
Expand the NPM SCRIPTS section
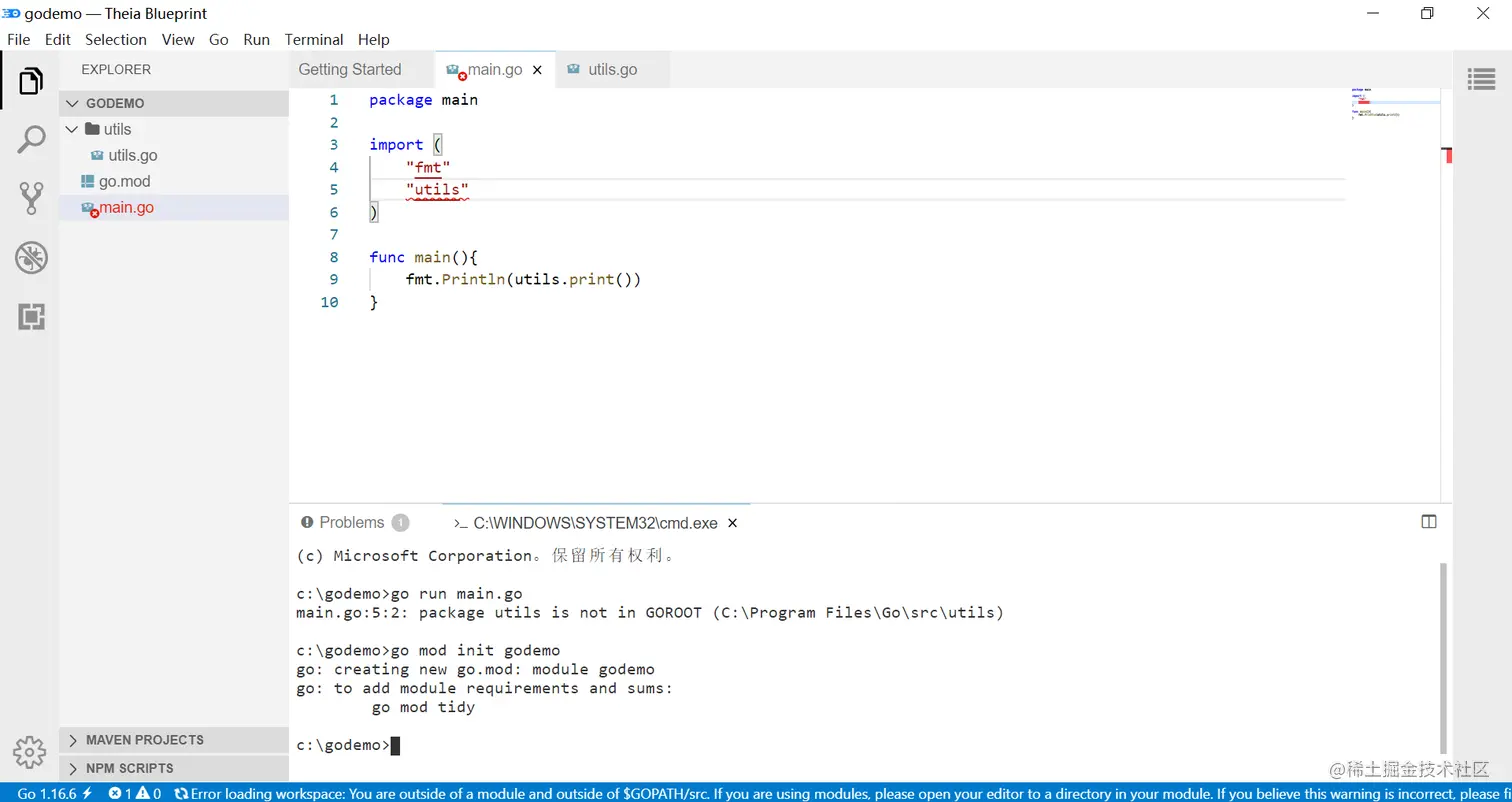click(x=174, y=768)
